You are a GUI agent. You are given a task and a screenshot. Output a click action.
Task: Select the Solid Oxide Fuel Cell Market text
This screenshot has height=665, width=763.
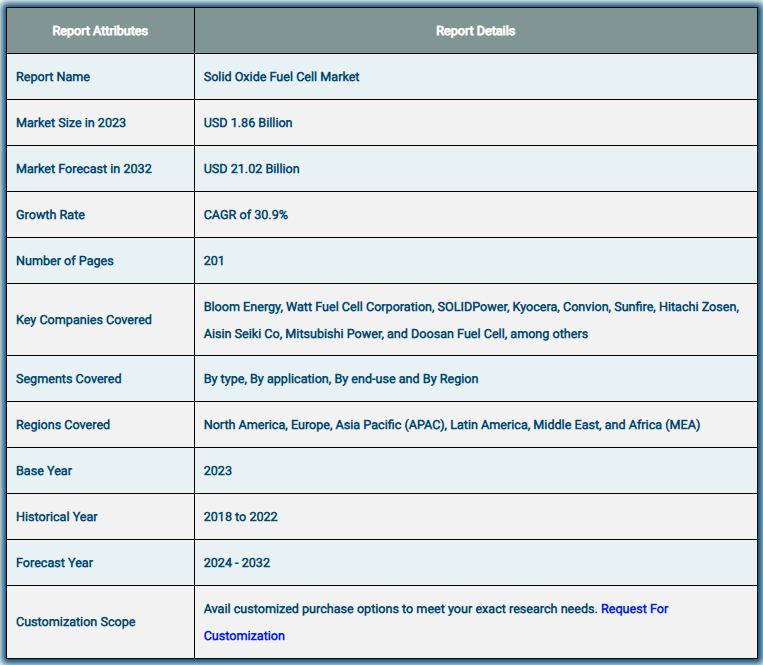[281, 77]
